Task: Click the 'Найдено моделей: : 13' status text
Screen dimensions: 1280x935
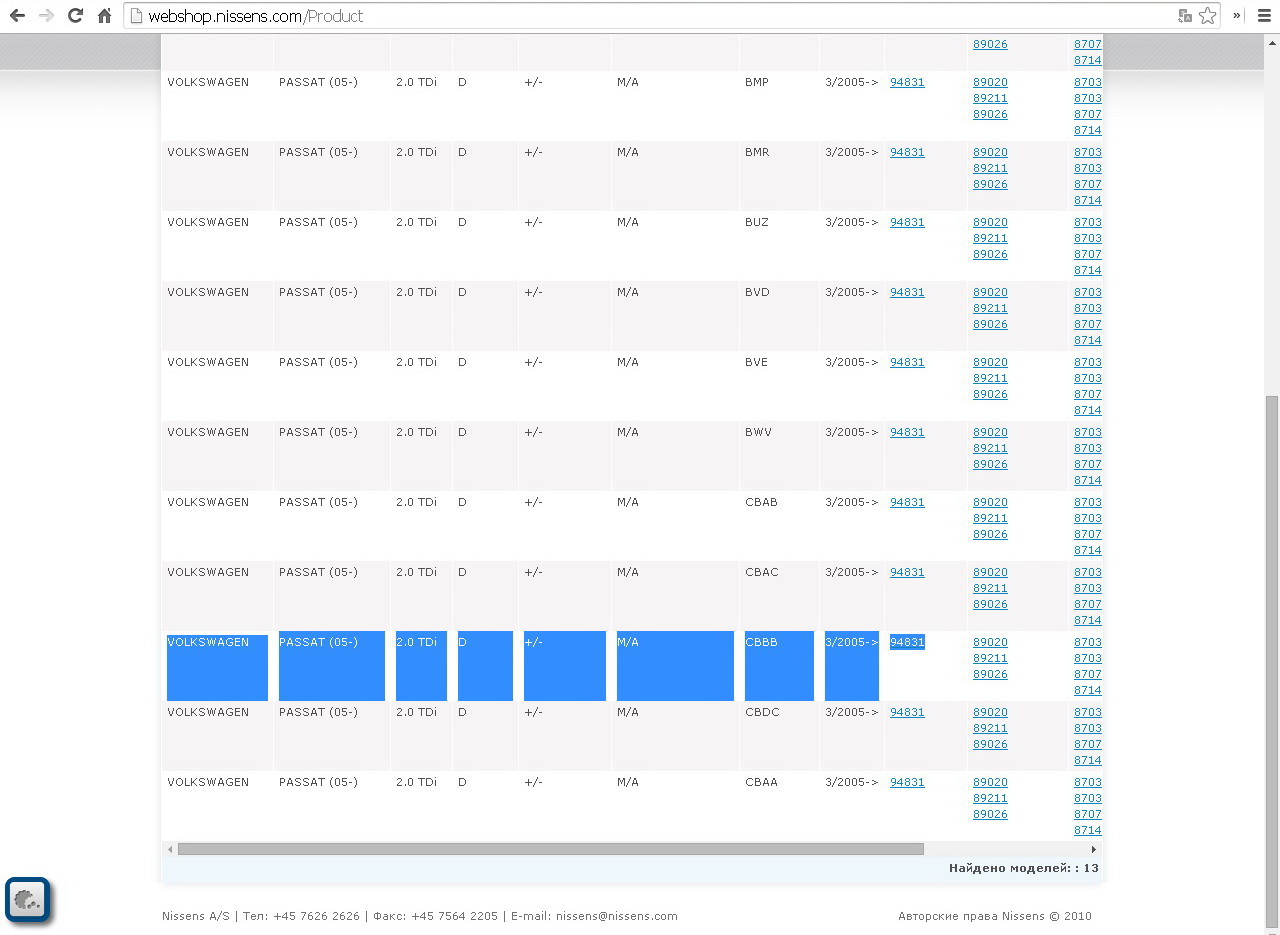Action: tap(1024, 868)
